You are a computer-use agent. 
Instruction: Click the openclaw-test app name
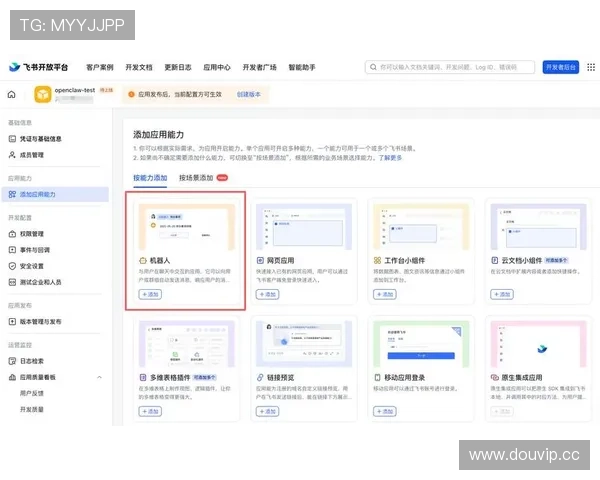pos(75,90)
